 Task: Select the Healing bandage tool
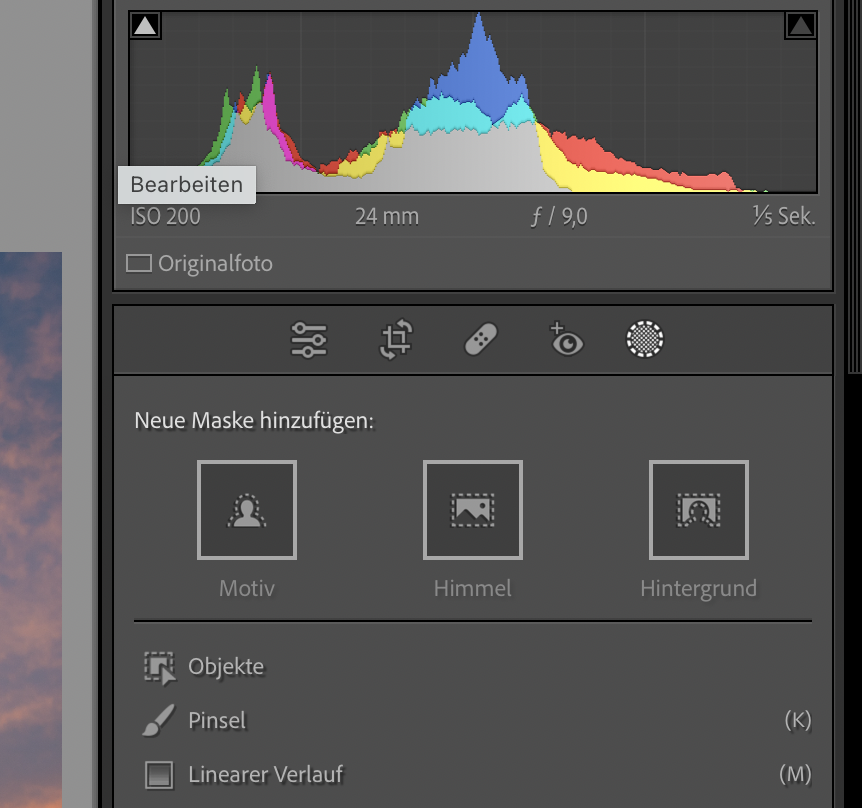(481, 340)
